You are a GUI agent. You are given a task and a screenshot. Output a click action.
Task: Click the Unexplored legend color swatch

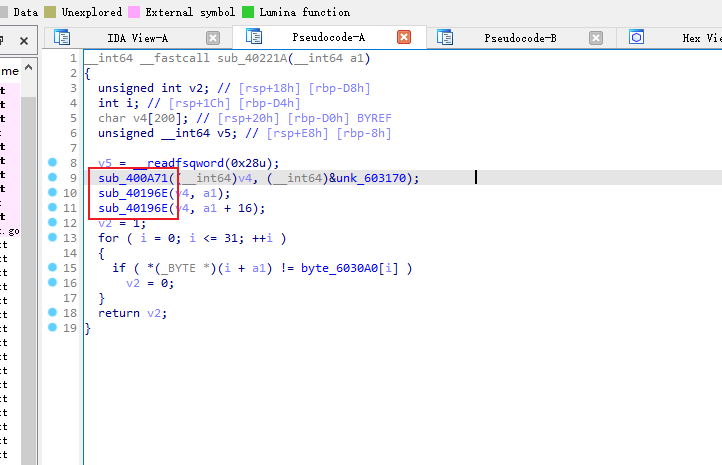coord(50,12)
